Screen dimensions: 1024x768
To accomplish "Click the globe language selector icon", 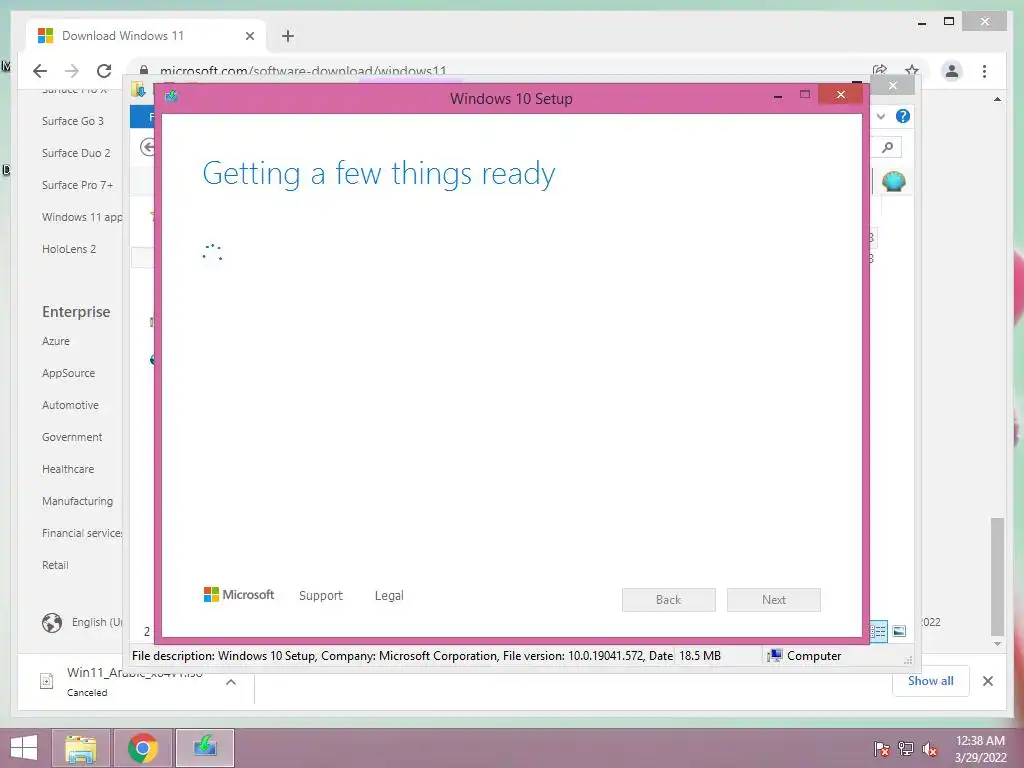I will [x=52, y=622].
